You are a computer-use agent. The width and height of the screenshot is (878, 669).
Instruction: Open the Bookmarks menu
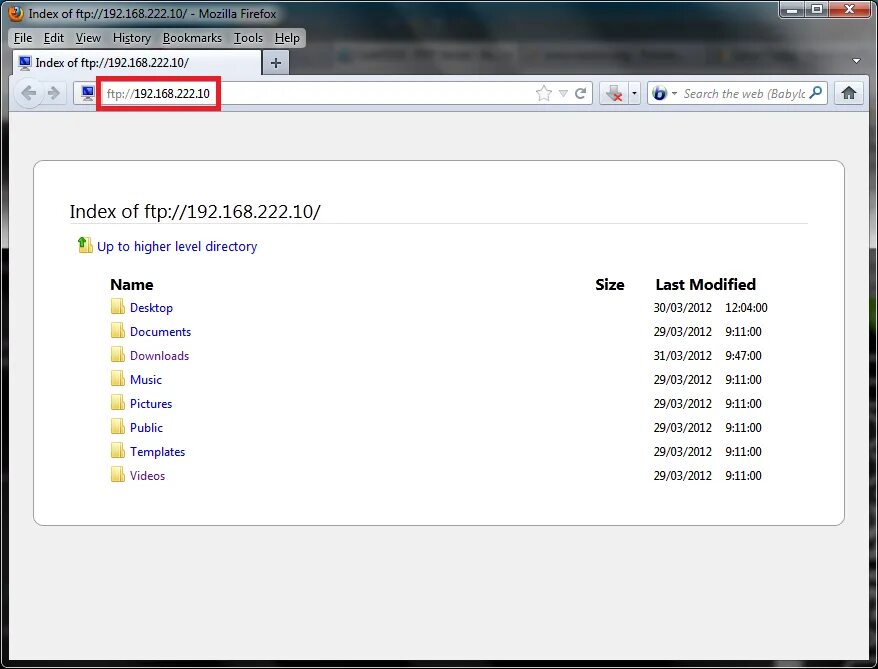coord(192,38)
